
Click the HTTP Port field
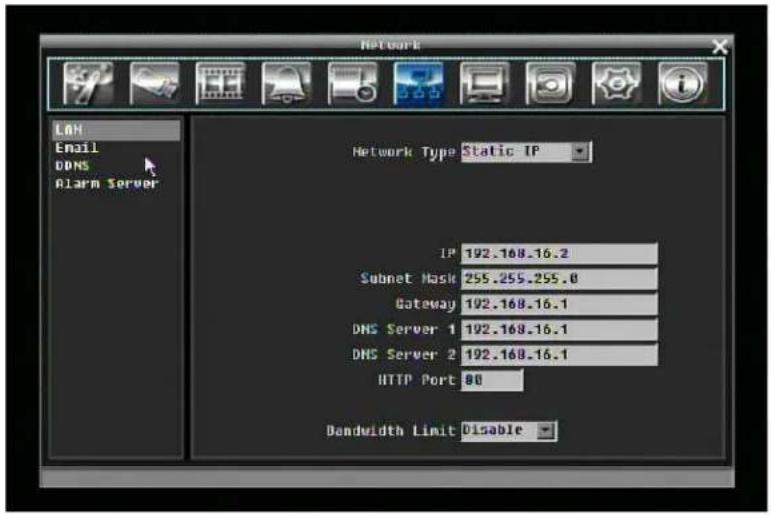(492, 380)
